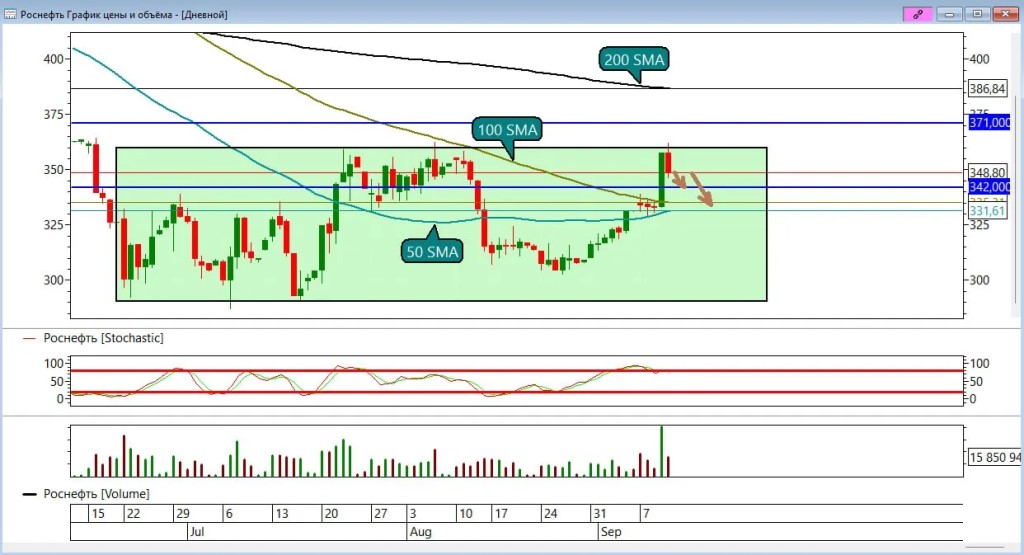Close the Роснефть chart window

pyautogui.click(x=1005, y=14)
